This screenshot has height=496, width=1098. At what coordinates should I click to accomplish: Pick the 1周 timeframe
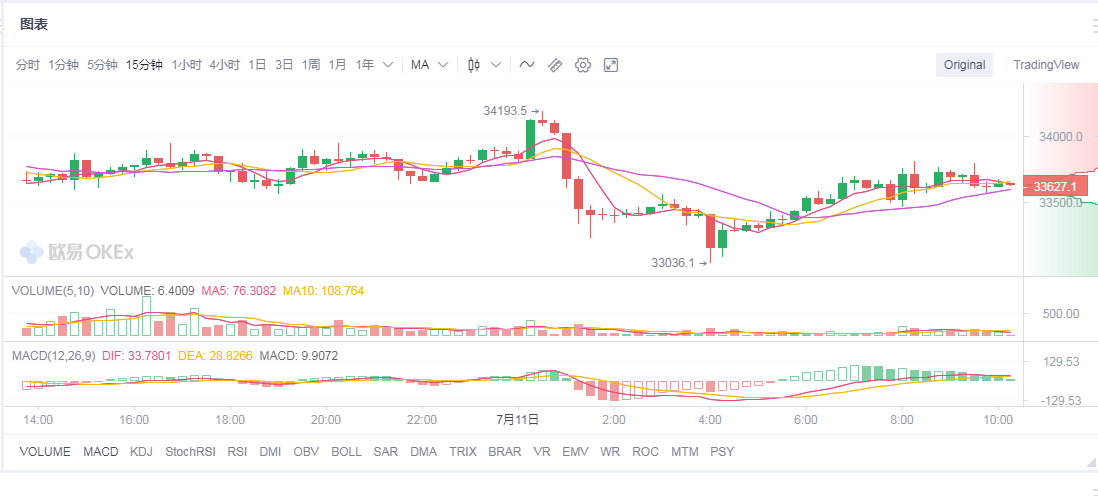(311, 65)
